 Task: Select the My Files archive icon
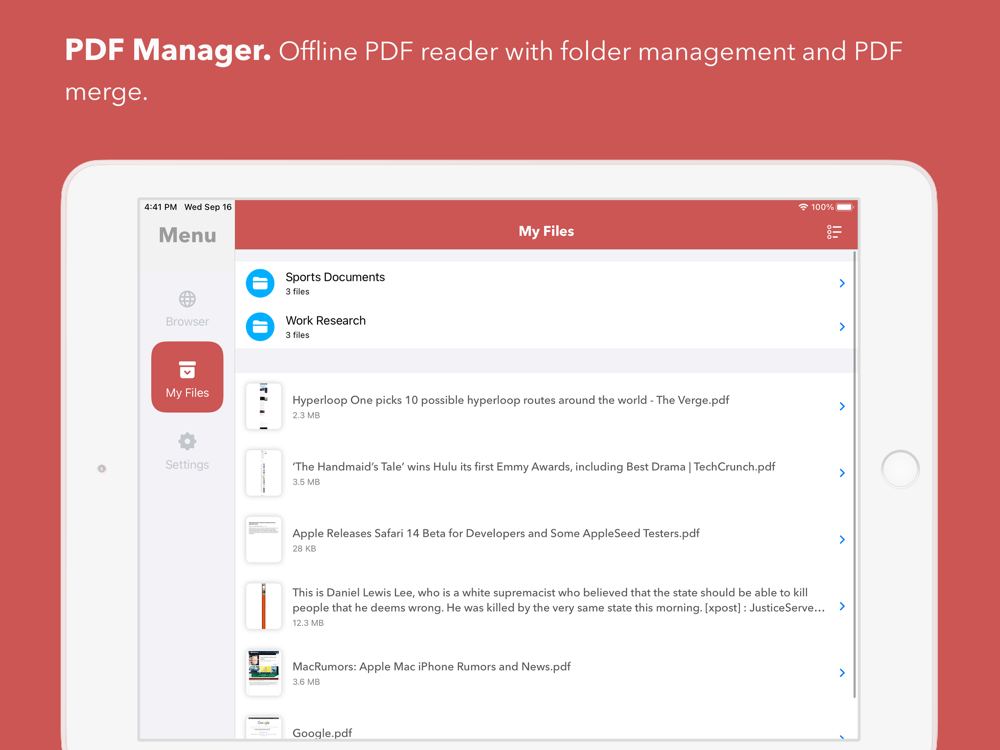tap(187, 369)
